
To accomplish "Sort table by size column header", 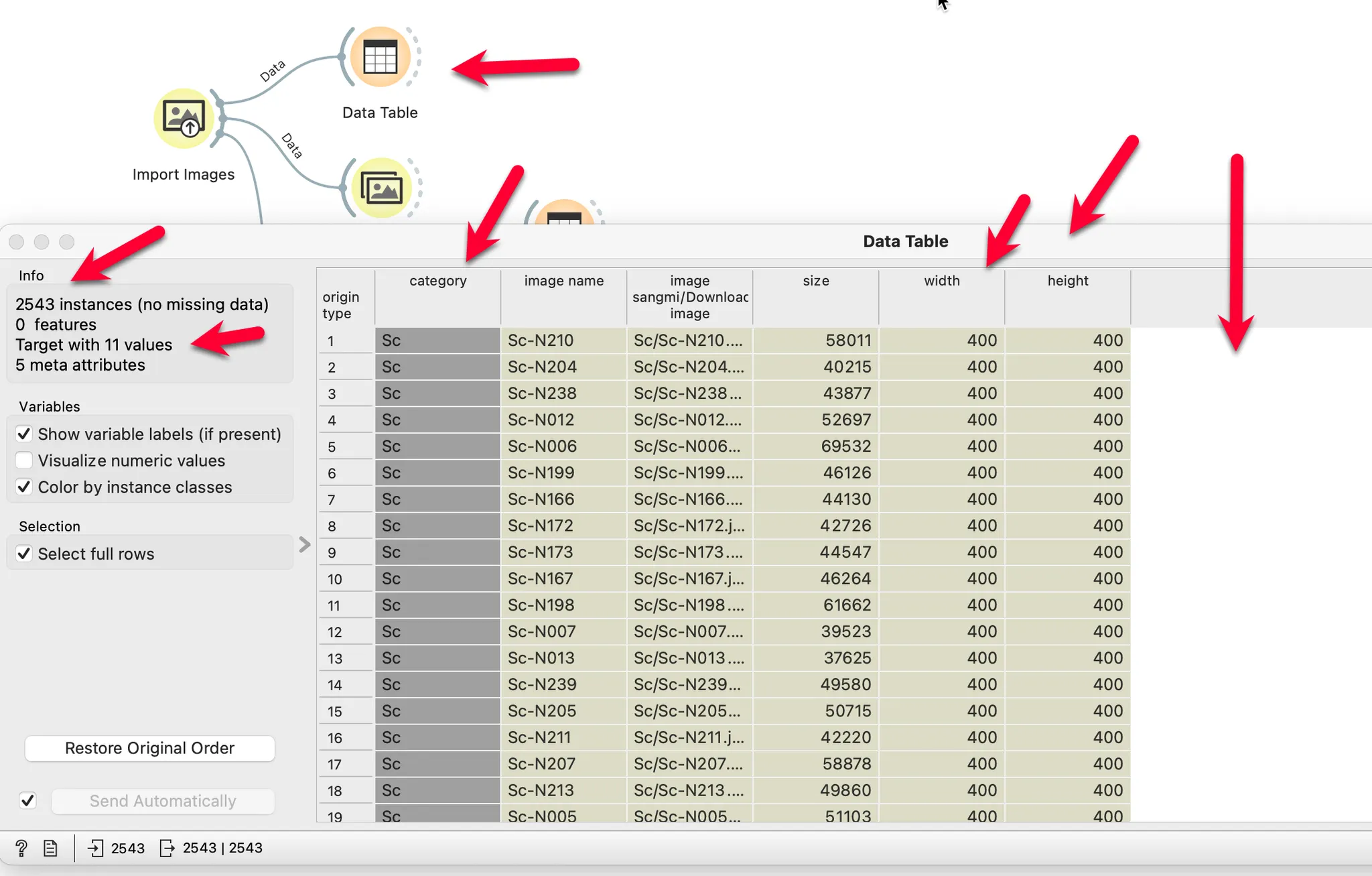I will (815, 281).
